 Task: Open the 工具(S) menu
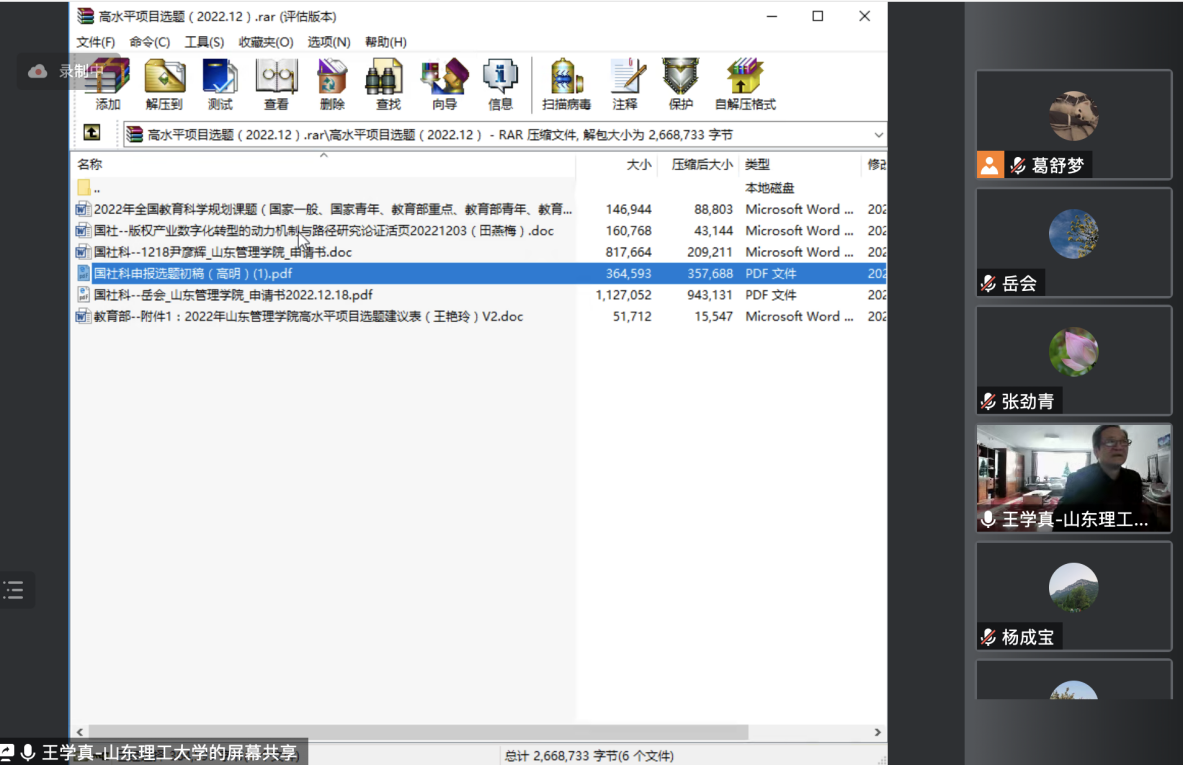pyautogui.click(x=204, y=42)
